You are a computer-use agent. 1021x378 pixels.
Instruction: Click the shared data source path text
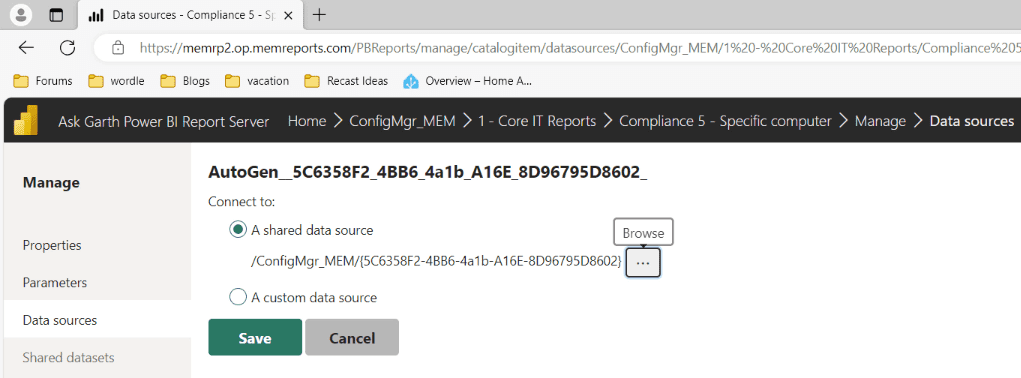click(436, 262)
